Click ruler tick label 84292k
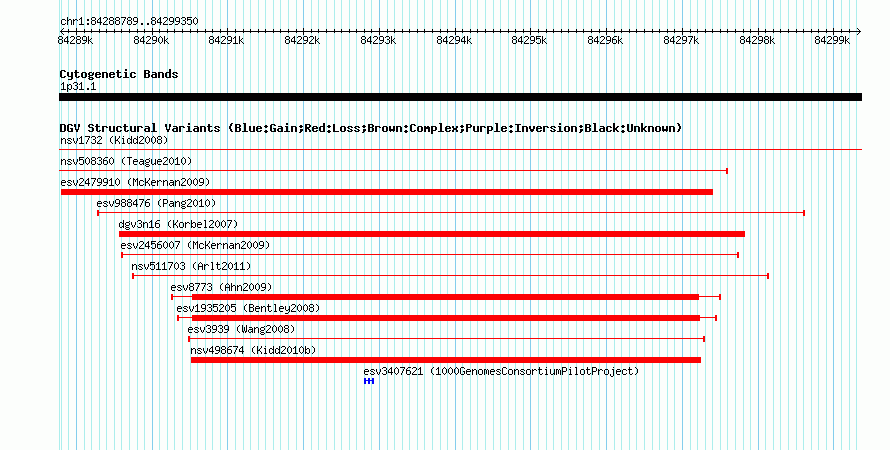890x450 pixels. tap(303, 40)
